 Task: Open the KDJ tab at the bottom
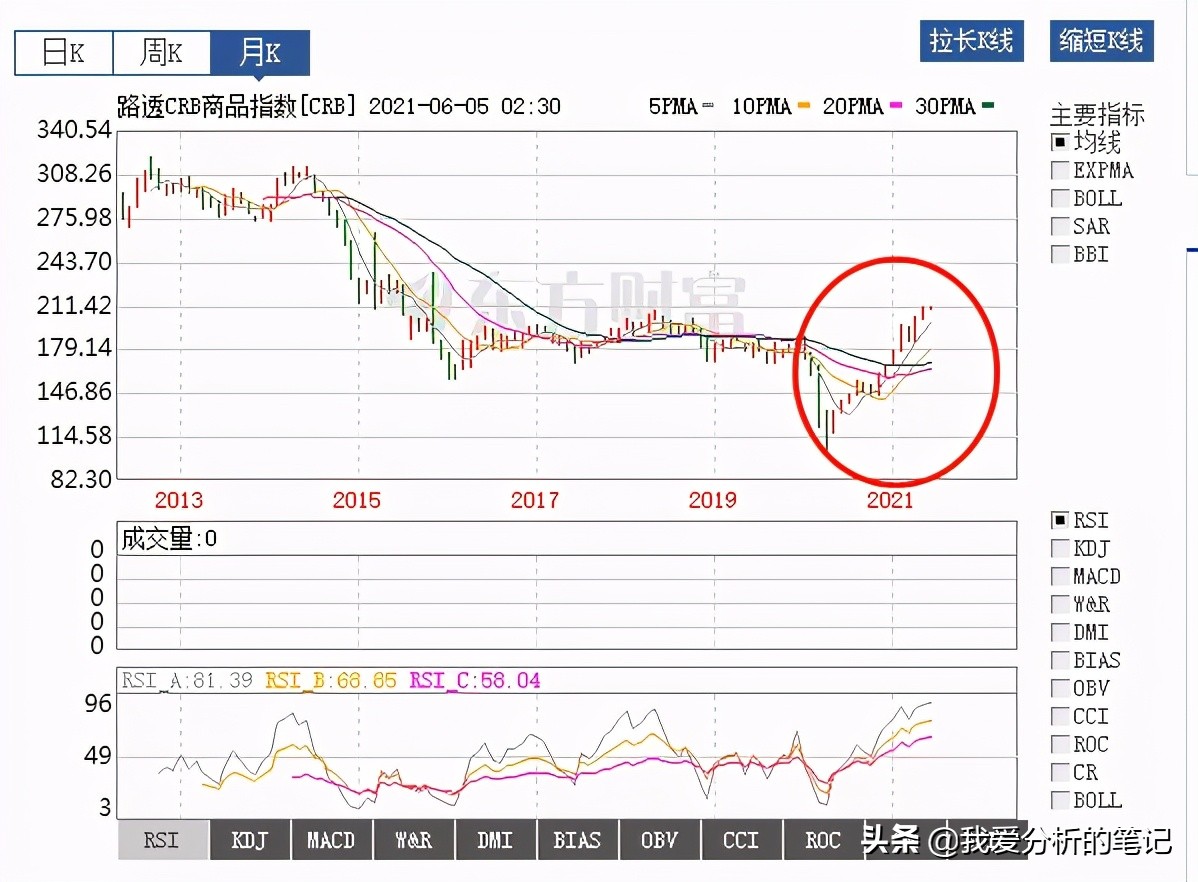(x=249, y=840)
